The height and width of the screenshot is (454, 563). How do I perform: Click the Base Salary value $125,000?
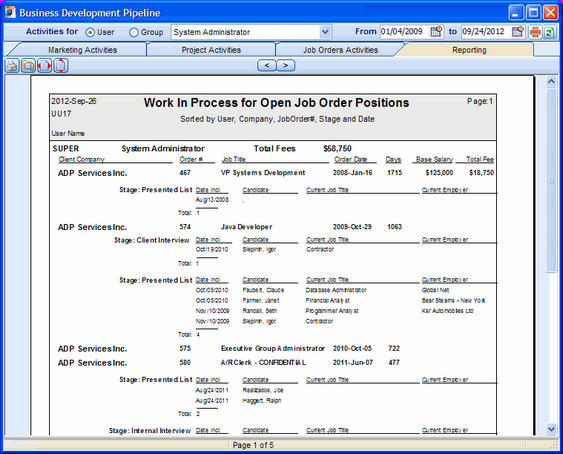pos(439,173)
